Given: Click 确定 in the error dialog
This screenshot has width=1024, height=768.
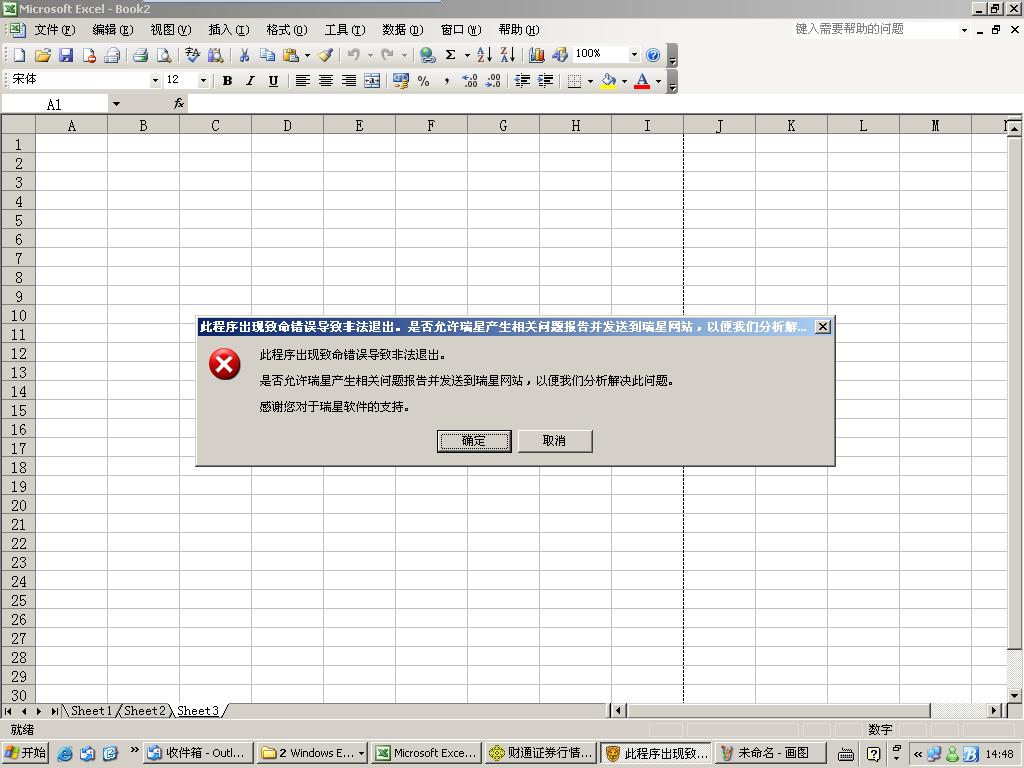Looking at the screenshot, I should click(x=474, y=441).
